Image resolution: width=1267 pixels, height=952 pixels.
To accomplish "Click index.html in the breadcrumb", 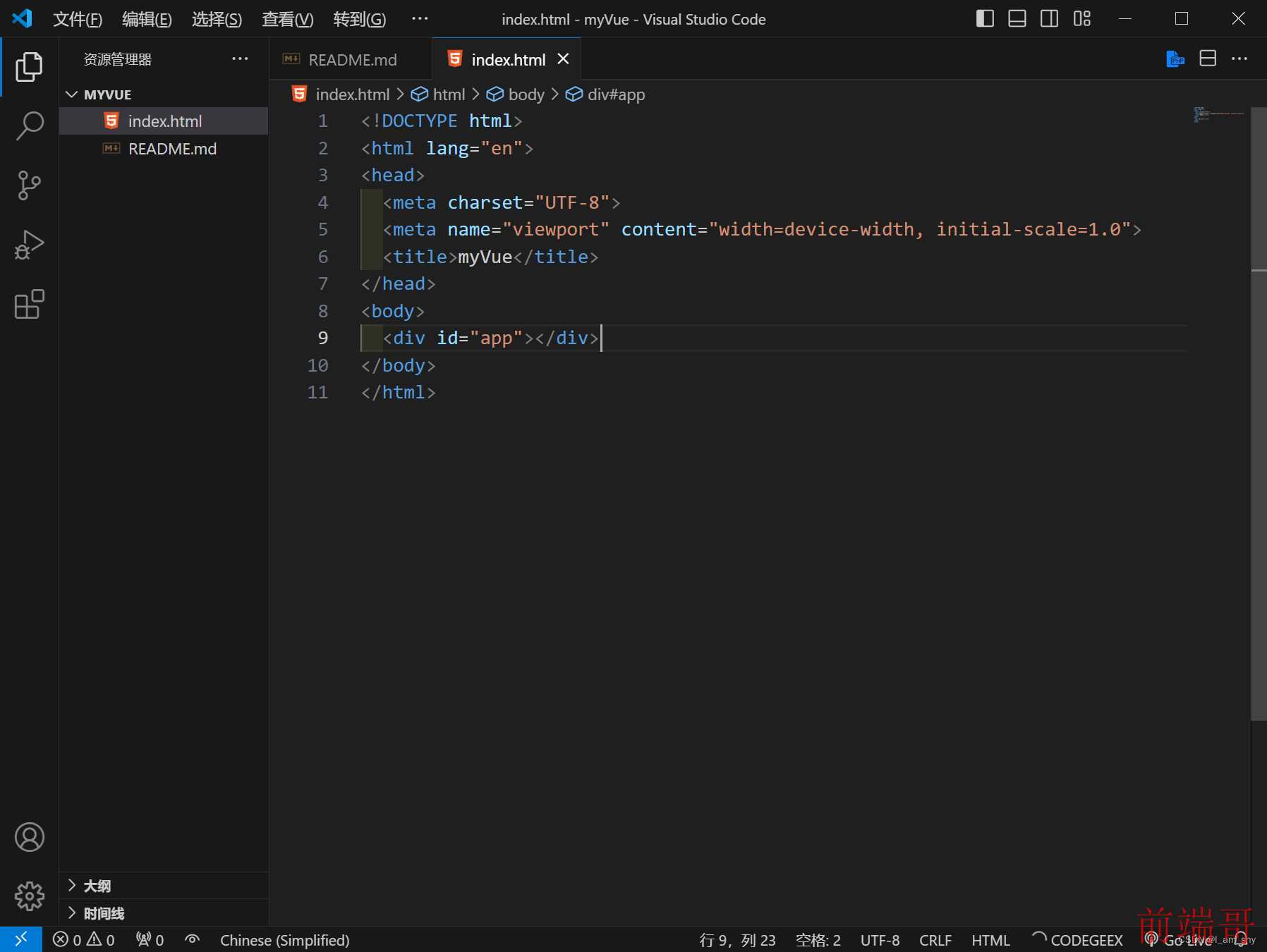I will (341, 94).
